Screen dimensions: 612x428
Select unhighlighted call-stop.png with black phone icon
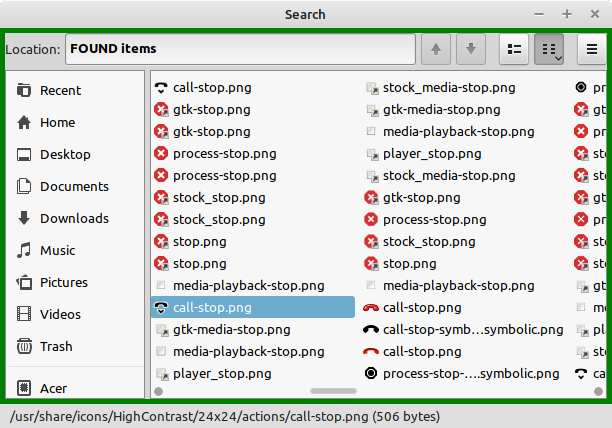(203, 88)
